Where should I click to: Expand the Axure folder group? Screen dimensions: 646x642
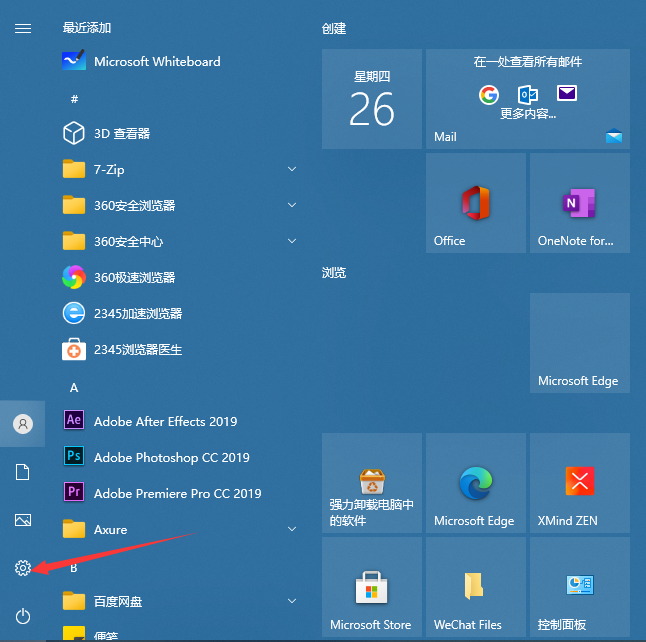292,529
